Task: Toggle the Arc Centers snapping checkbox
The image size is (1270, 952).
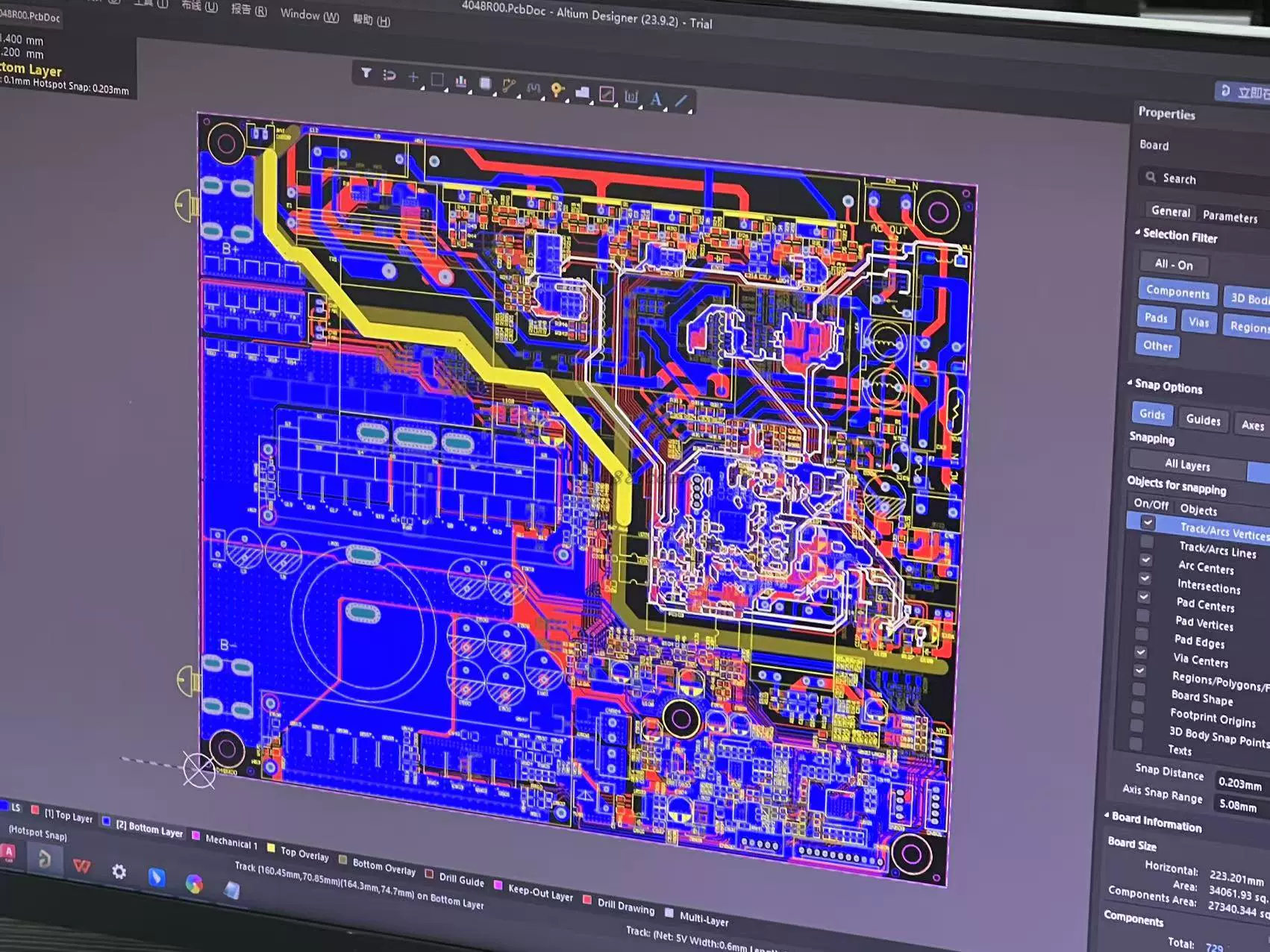Action: pyautogui.click(x=1145, y=560)
